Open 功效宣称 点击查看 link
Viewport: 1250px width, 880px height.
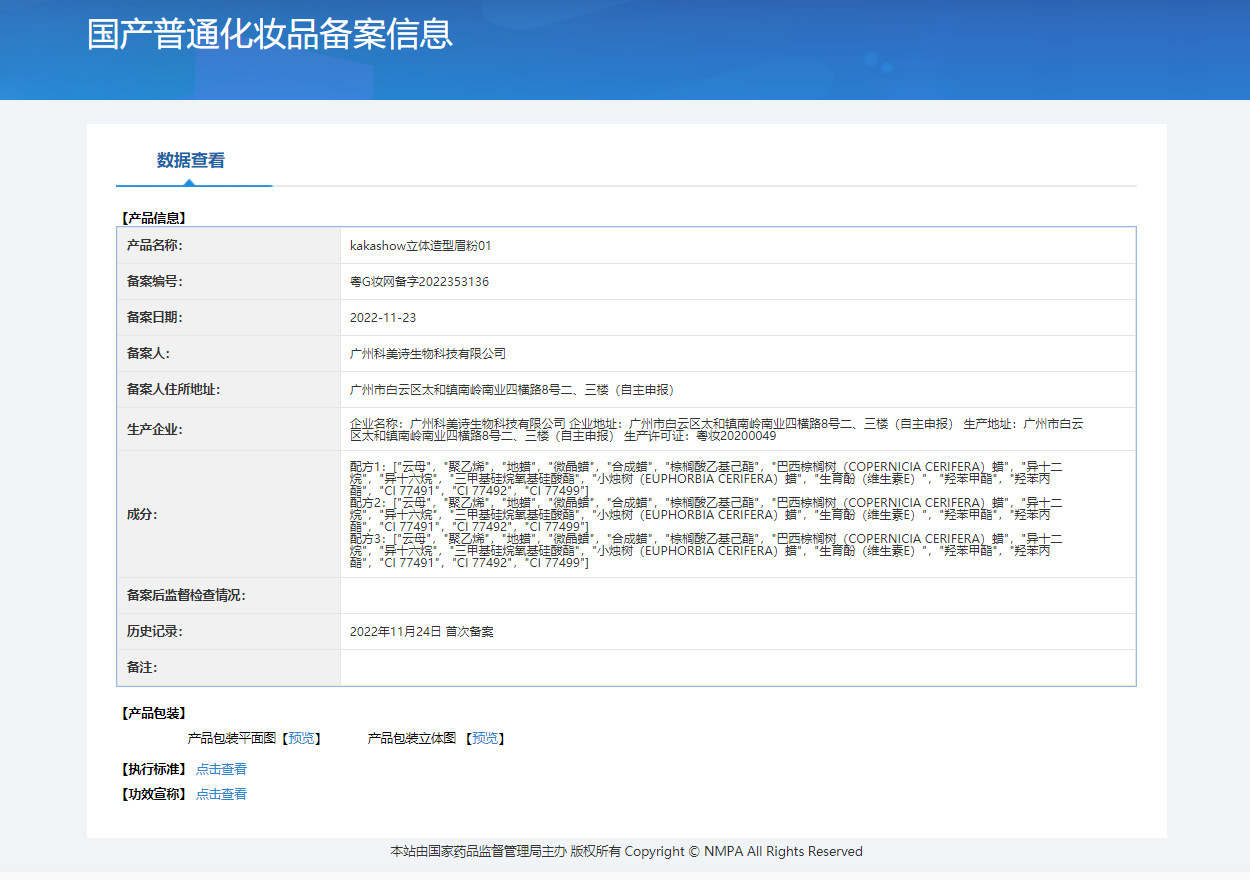[x=221, y=794]
